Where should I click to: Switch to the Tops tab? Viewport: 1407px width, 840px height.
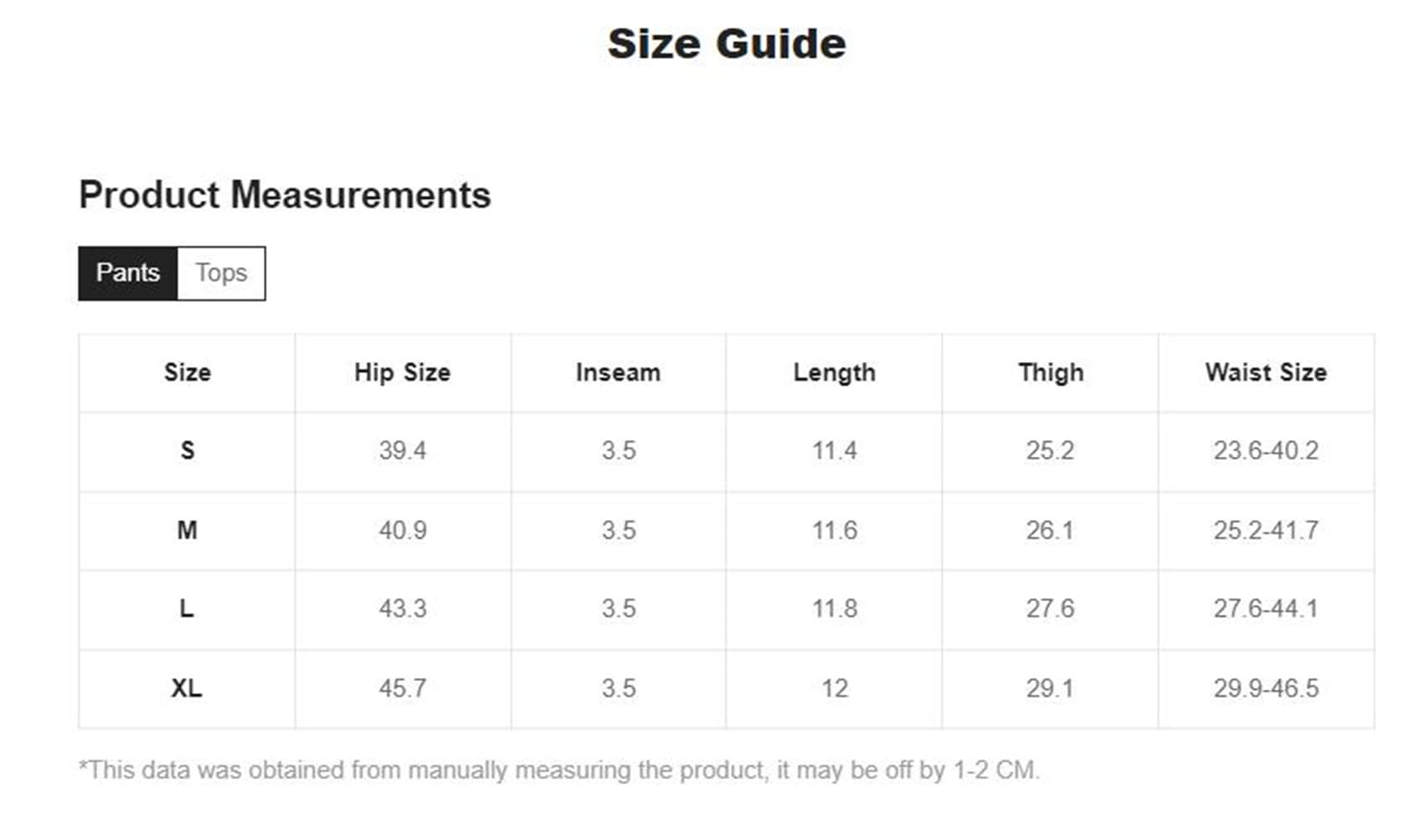pos(221,273)
